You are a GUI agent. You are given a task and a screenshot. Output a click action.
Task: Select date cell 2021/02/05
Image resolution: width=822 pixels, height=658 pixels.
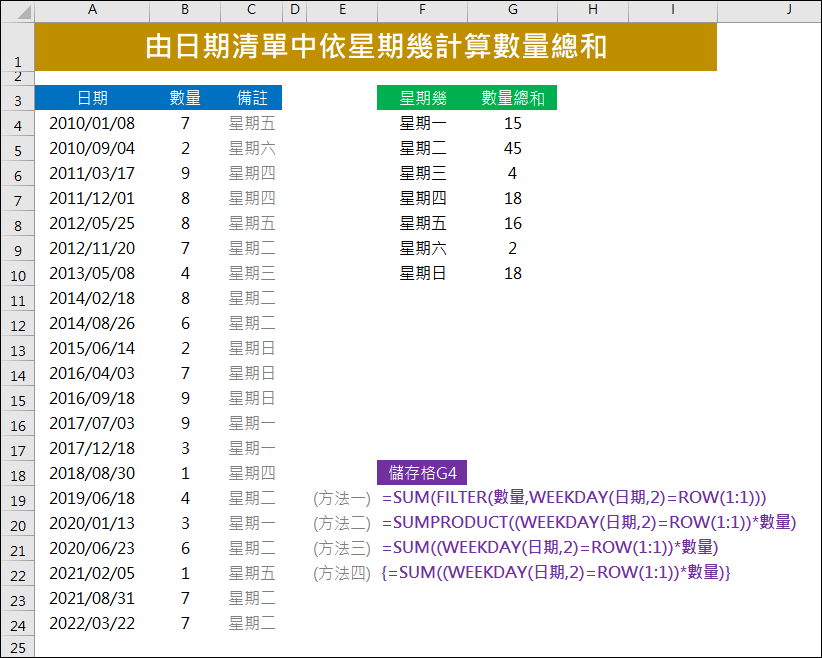[92, 573]
